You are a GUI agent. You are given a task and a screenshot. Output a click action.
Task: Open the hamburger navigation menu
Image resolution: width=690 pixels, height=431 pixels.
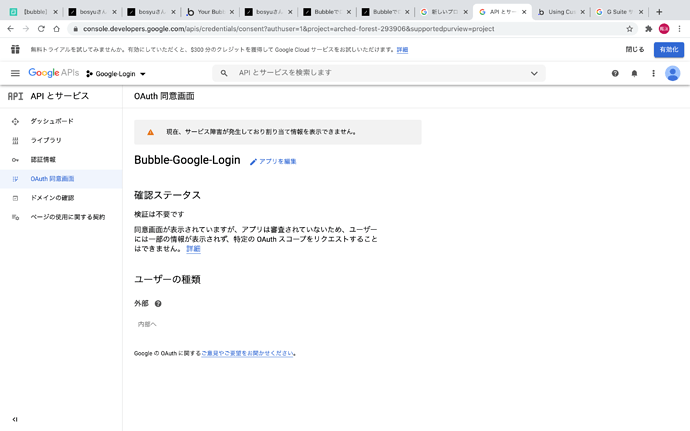click(x=15, y=73)
